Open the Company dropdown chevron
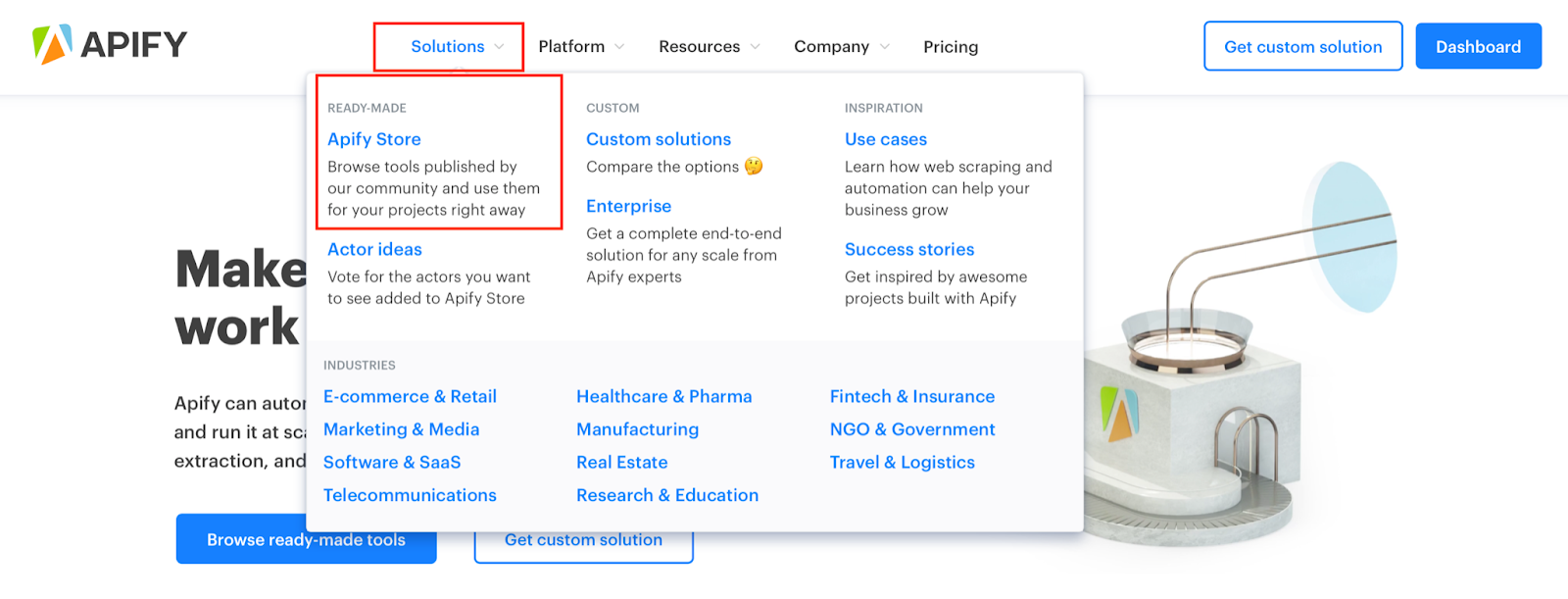Screen dimensions: 1568x599 click(x=885, y=47)
